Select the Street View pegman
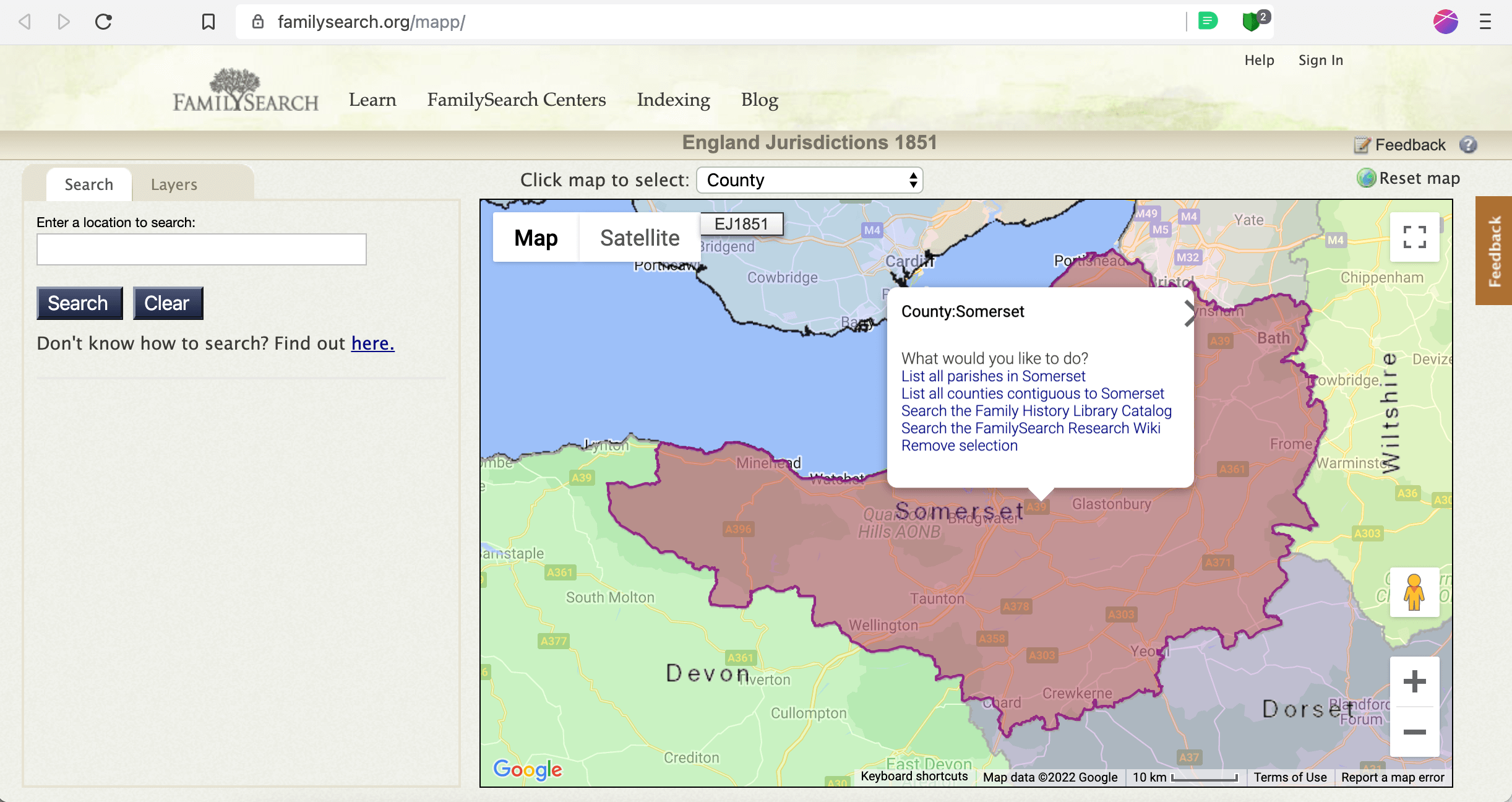1512x802 pixels. pos(1414,592)
